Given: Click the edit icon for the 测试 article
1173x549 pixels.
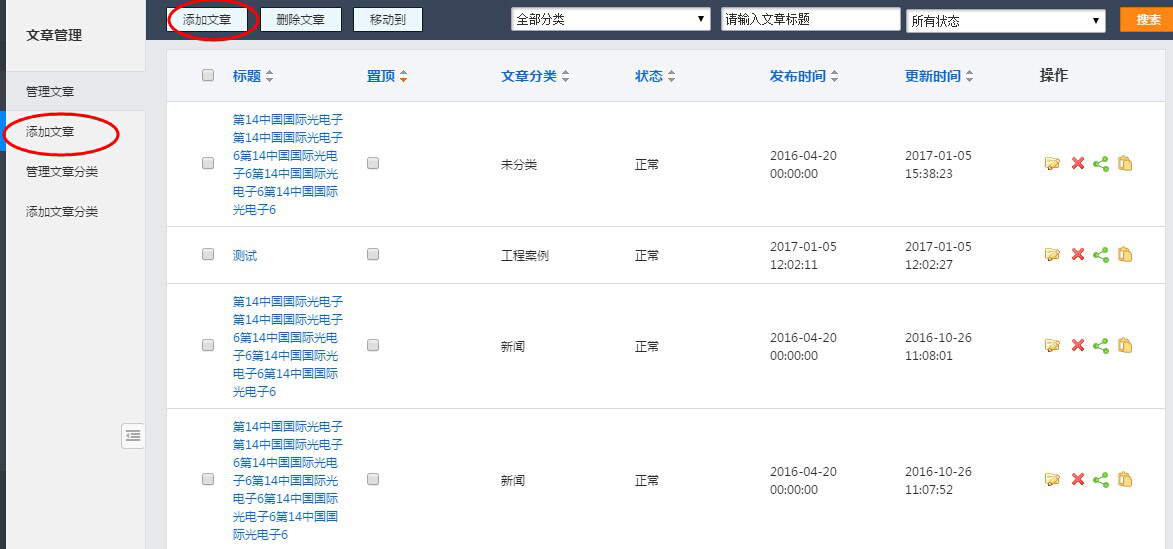Looking at the screenshot, I should tap(1052, 255).
